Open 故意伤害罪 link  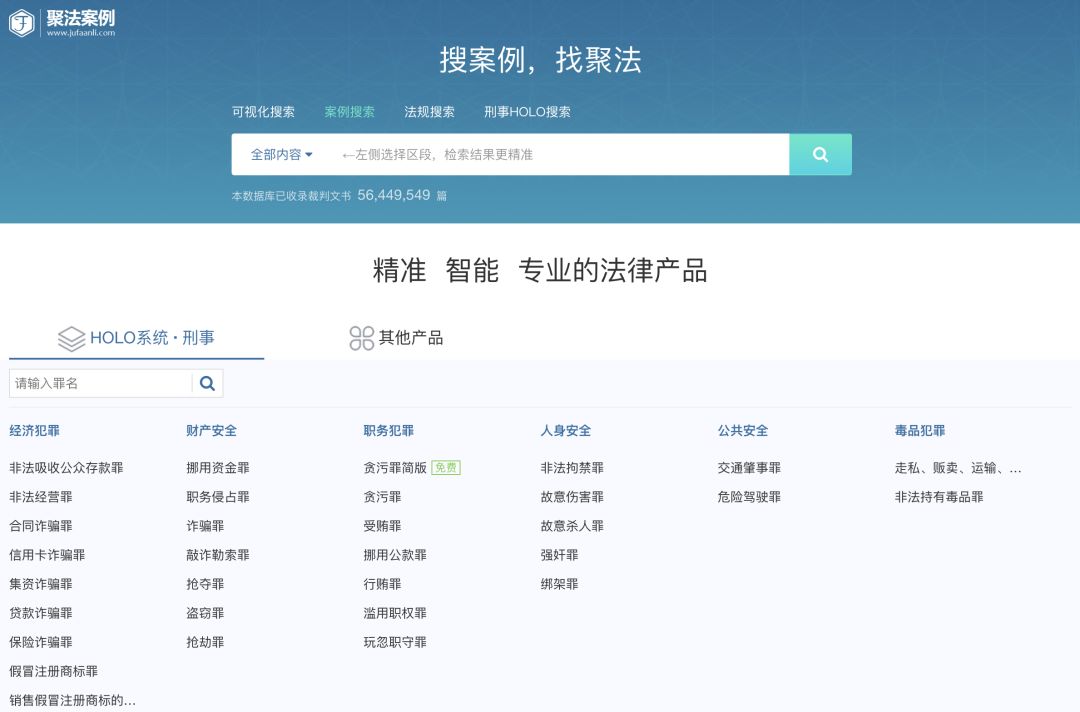(x=572, y=496)
